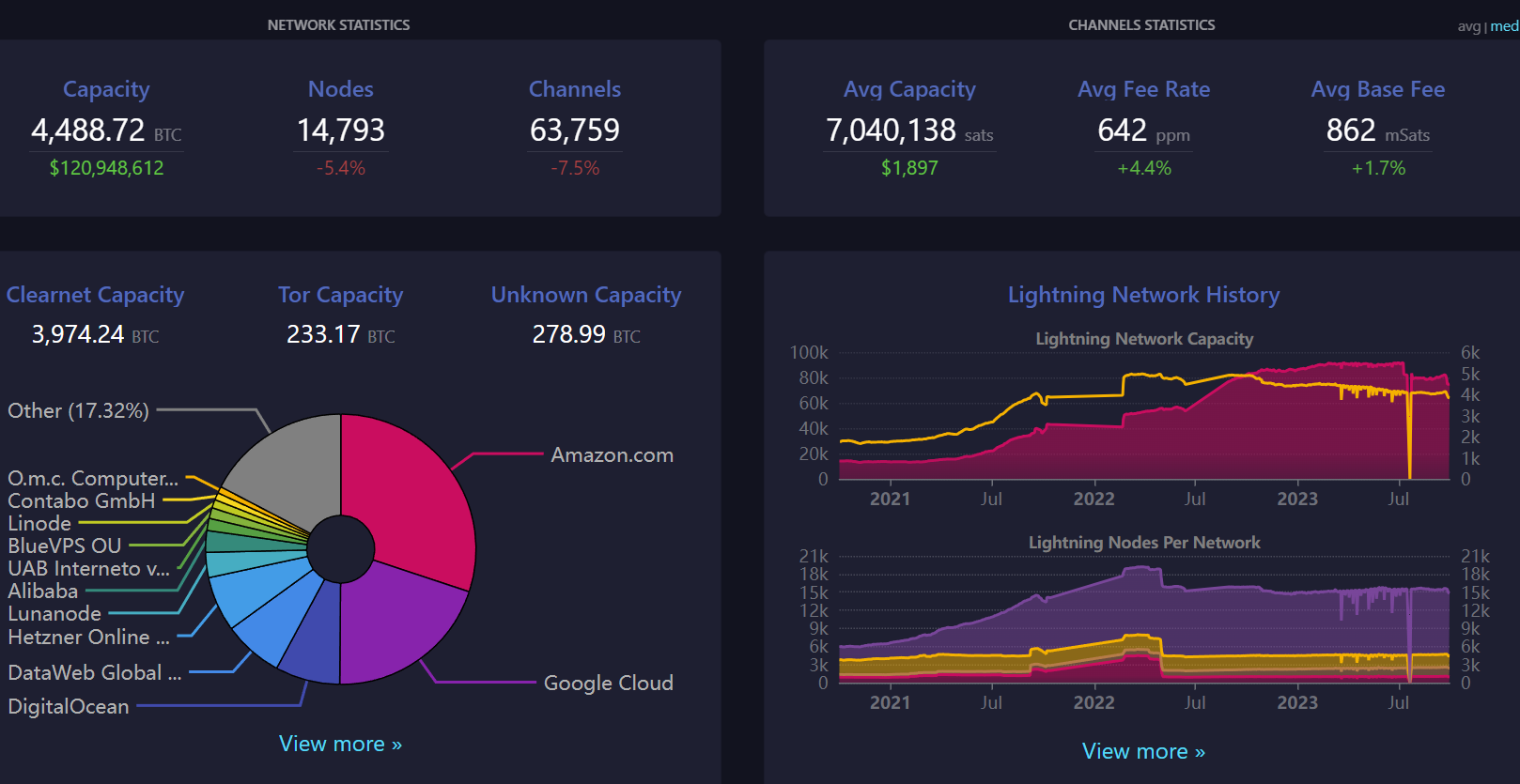Click the Amazon.com pie chart label

click(612, 455)
